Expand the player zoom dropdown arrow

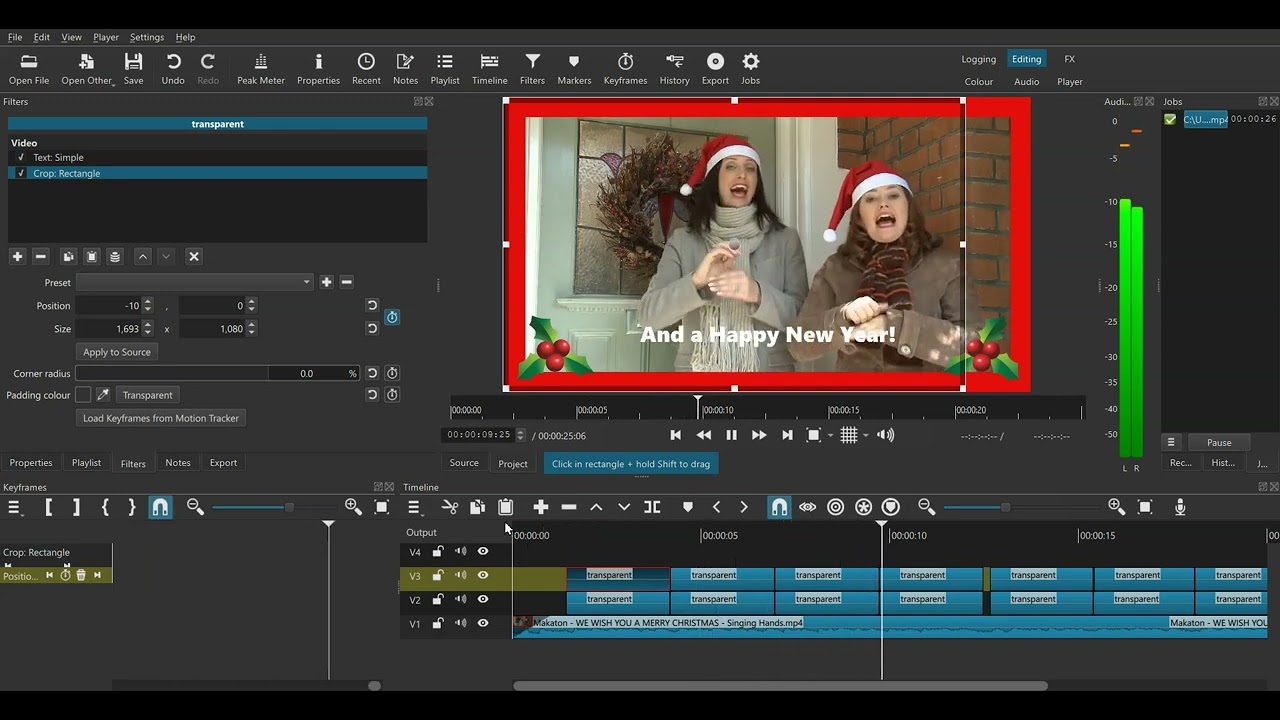point(831,436)
